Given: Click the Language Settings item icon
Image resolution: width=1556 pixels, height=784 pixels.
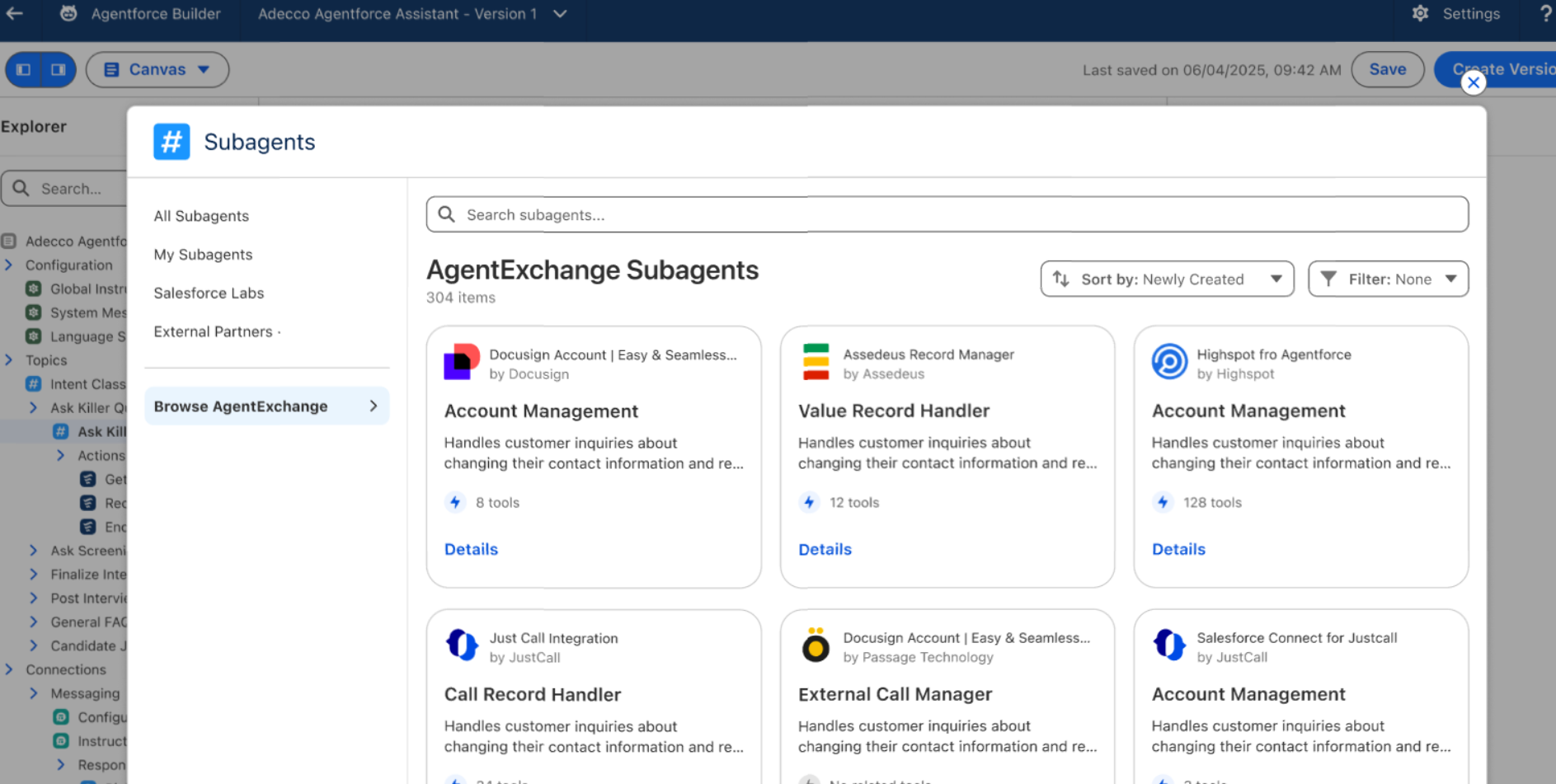Looking at the screenshot, I should click(33, 336).
